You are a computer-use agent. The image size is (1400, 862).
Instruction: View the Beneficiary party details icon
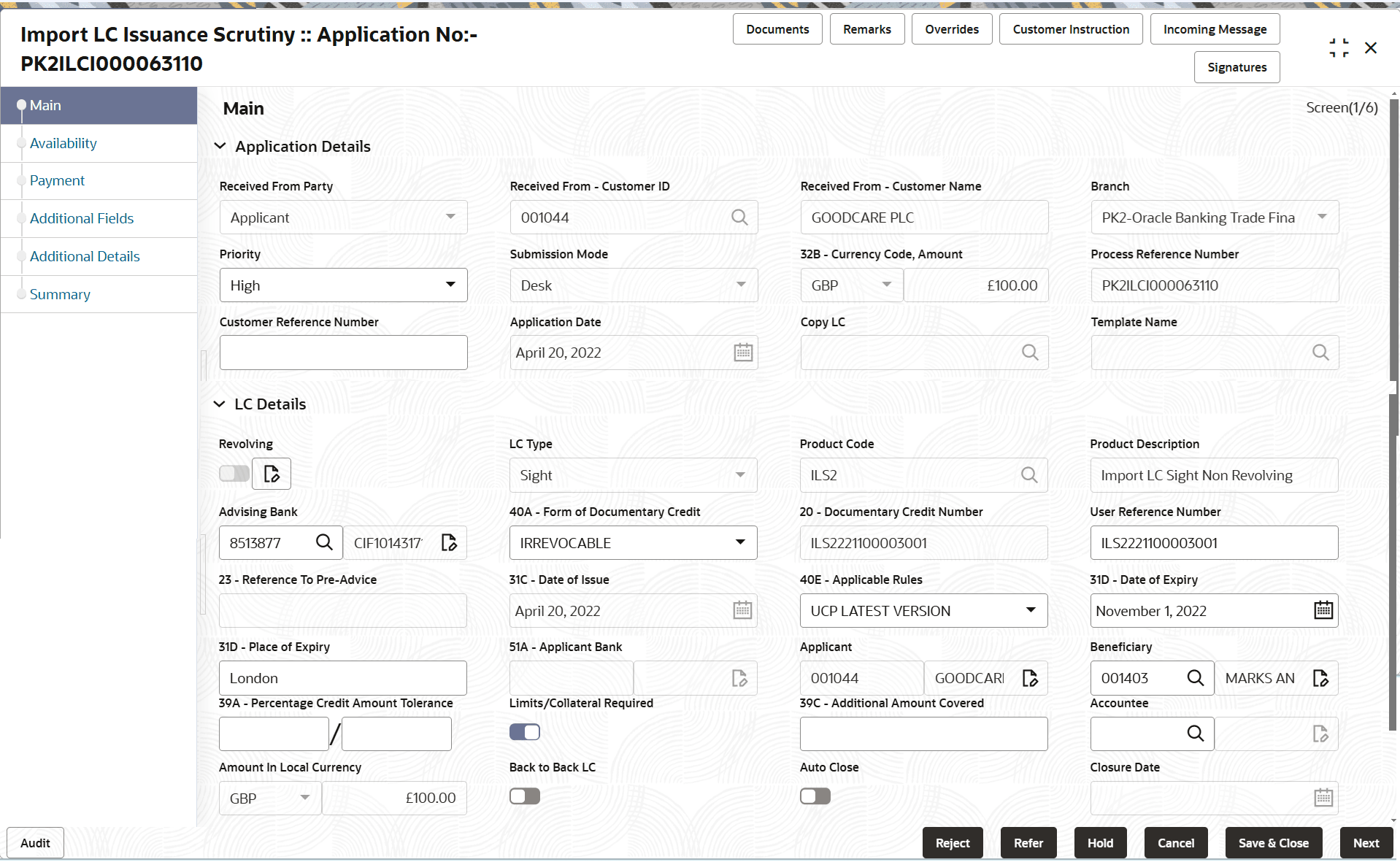(1320, 678)
